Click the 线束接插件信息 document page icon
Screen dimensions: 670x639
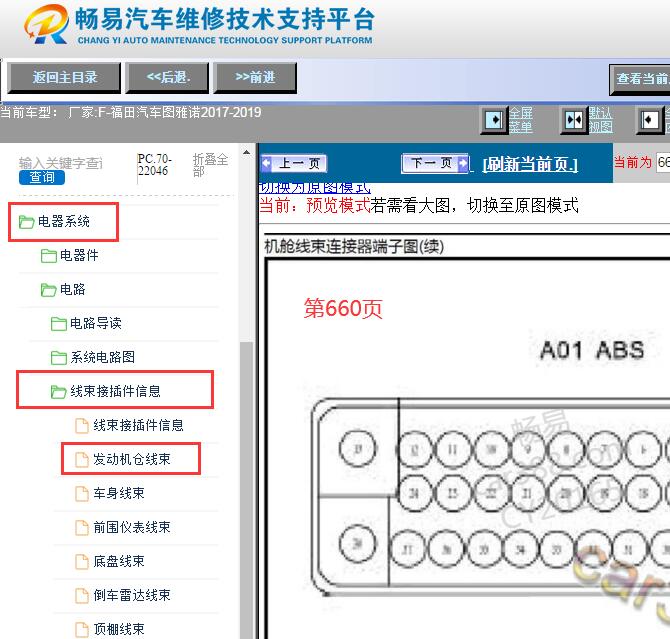pos(82,425)
